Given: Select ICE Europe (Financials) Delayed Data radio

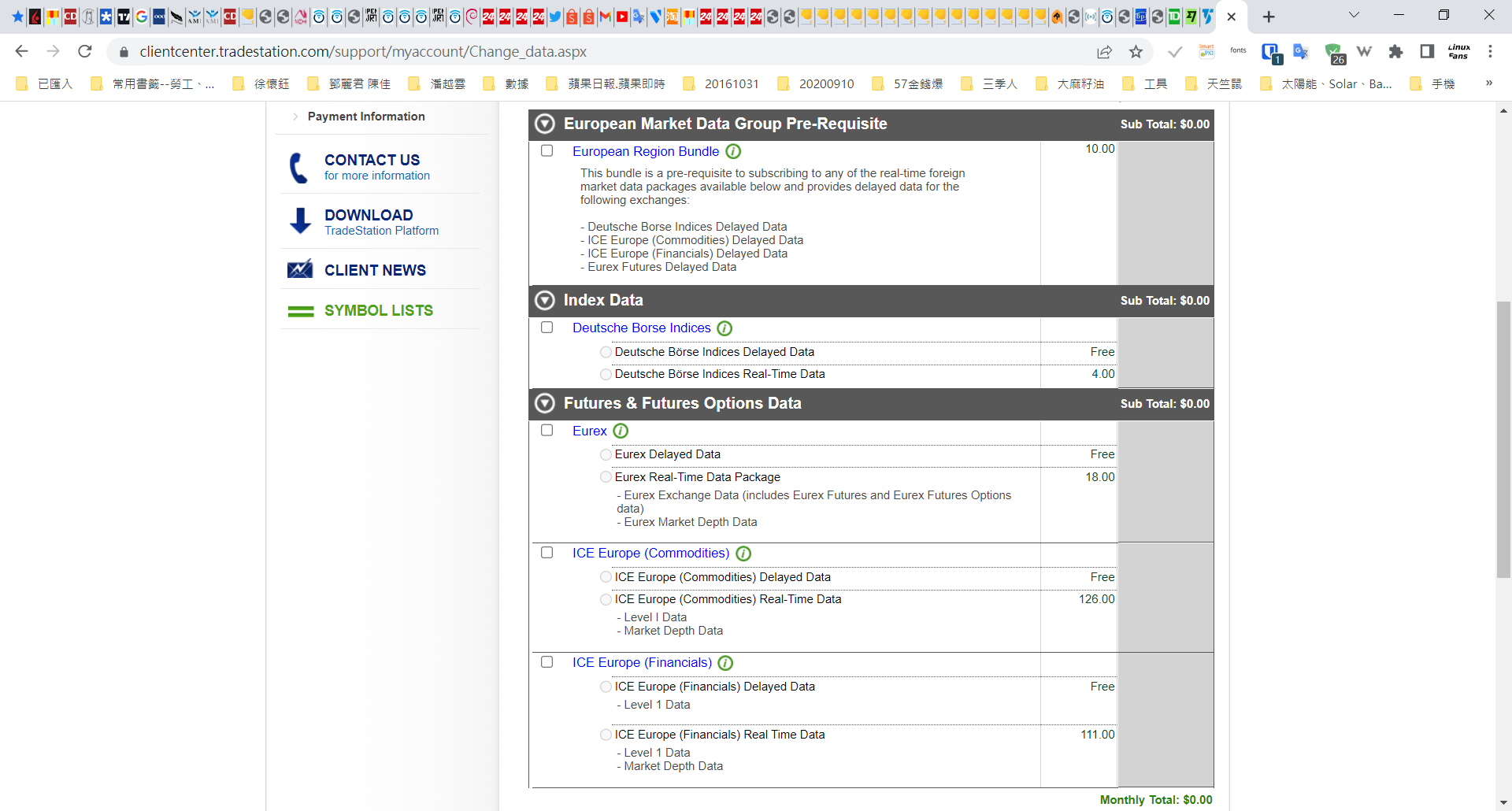Looking at the screenshot, I should (x=606, y=687).
